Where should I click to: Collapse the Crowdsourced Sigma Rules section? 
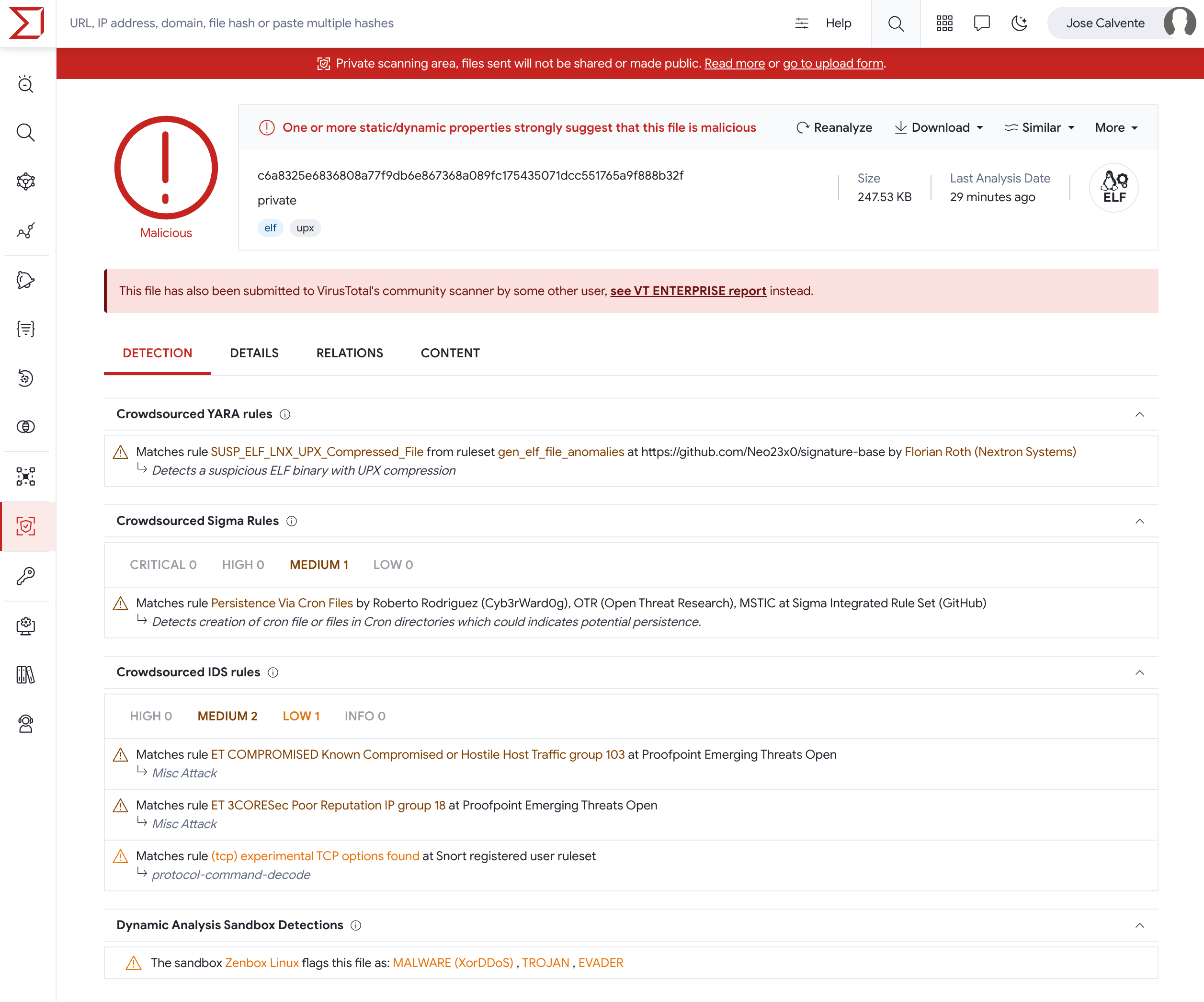[x=1139, y=521]
